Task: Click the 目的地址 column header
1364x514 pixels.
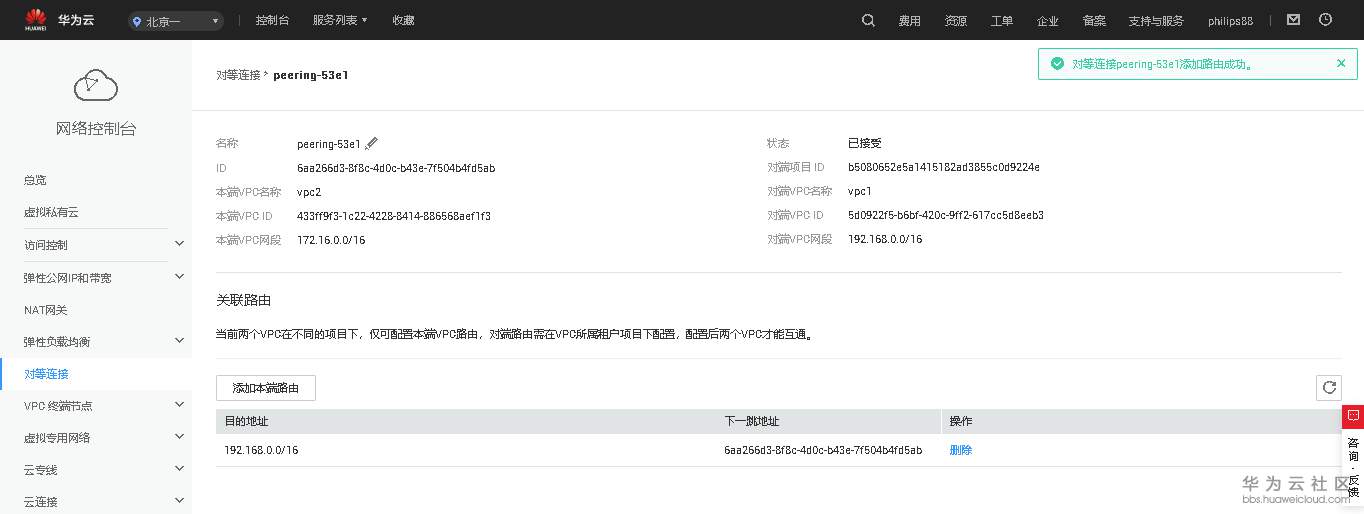Action: click(x=246, y=421)
